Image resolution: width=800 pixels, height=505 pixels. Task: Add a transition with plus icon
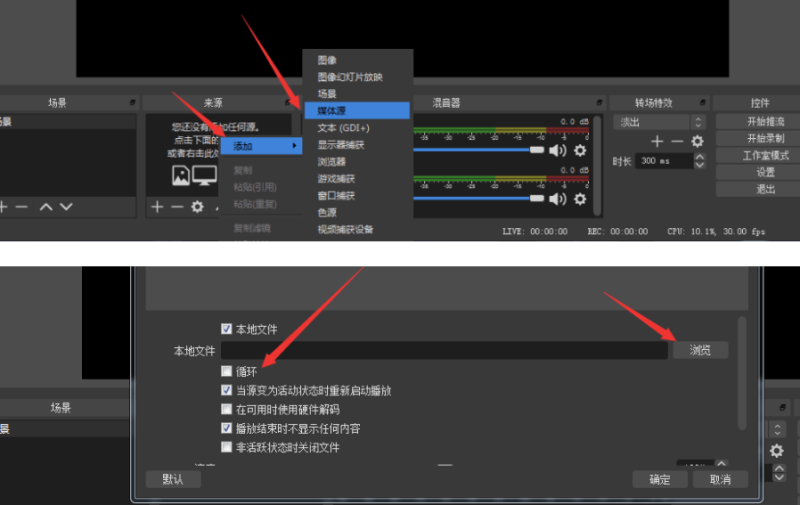[657, 141]
